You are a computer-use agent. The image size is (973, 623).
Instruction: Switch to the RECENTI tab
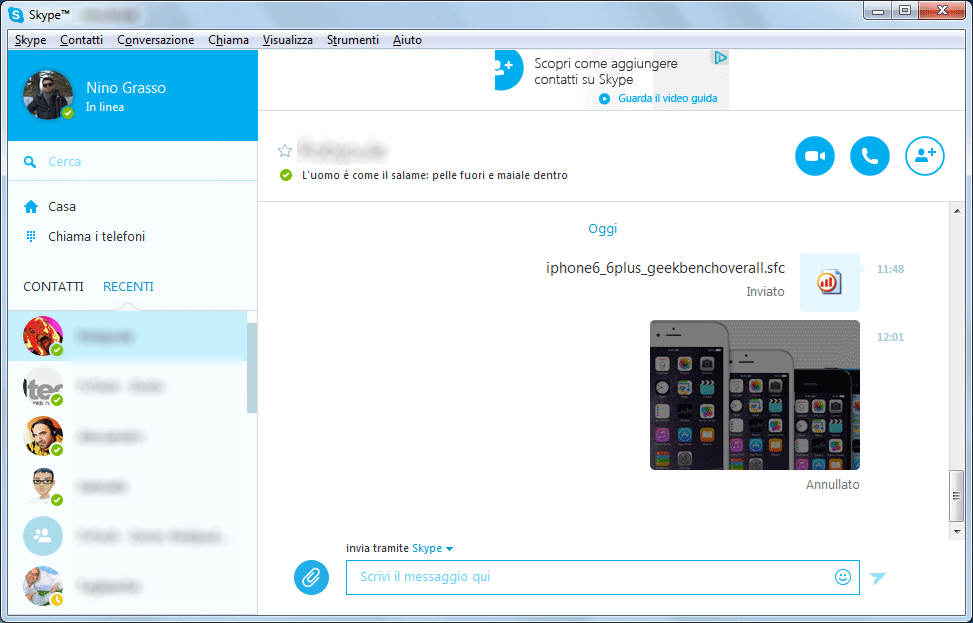click(x=128, y=287)
